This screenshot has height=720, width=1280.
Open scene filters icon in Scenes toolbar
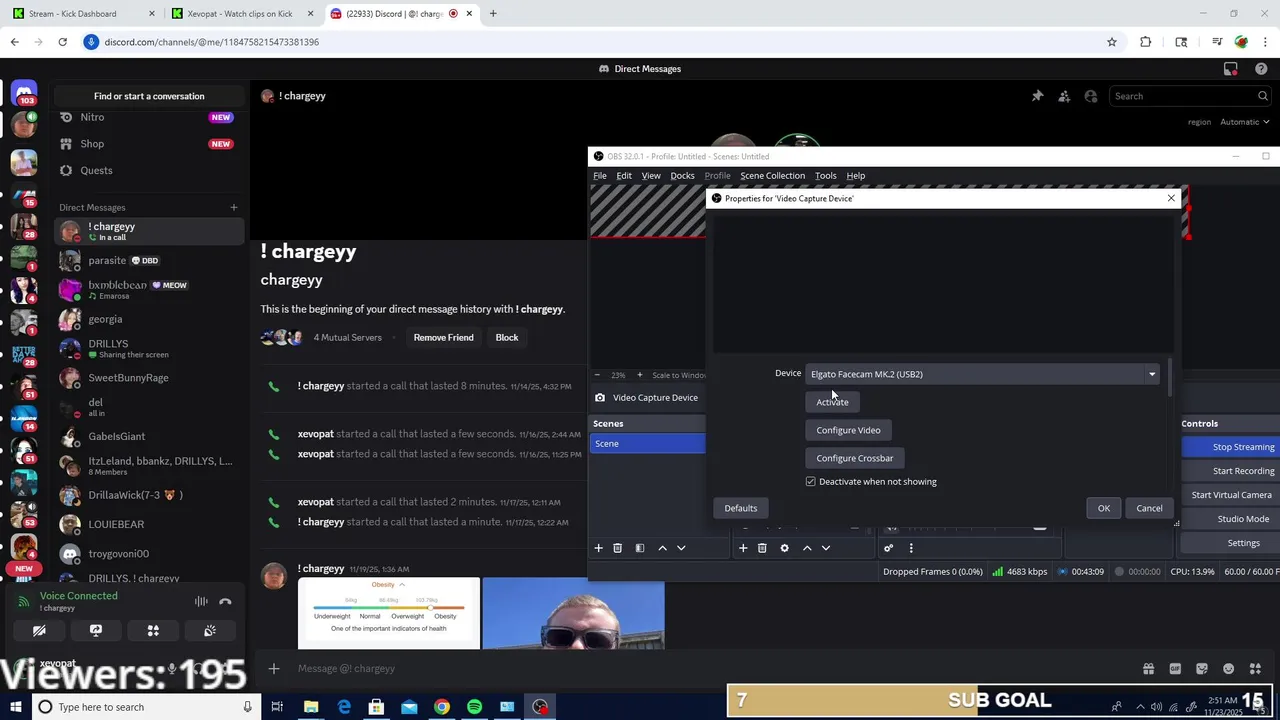640,548
